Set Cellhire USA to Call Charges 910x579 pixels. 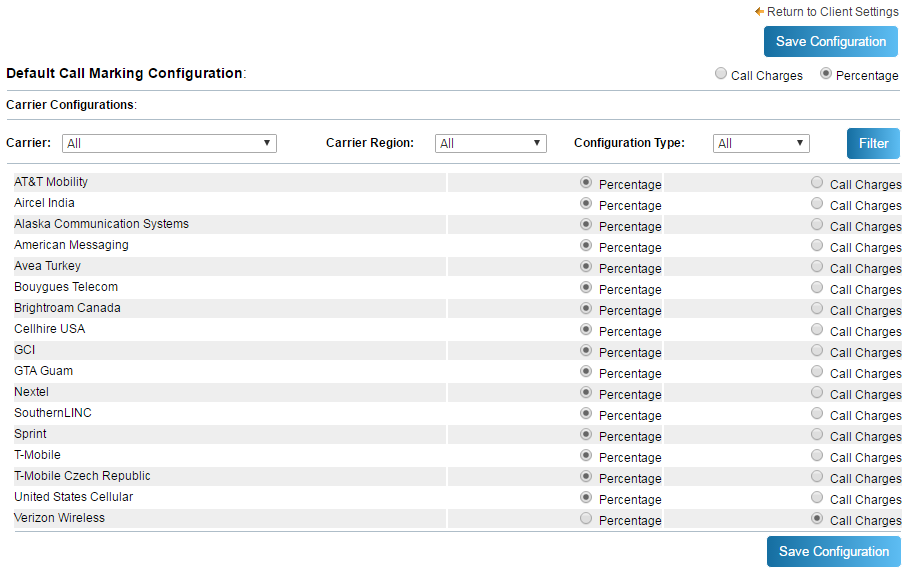coord(817,329)
